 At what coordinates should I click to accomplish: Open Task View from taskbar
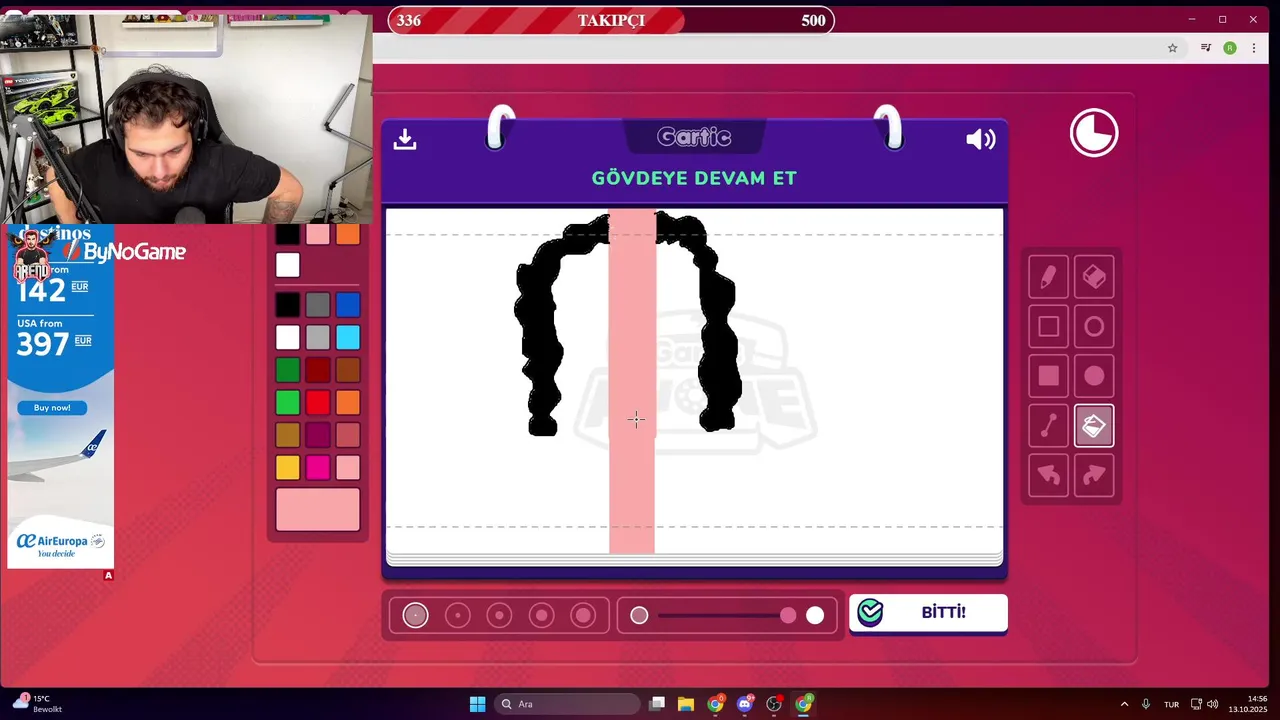[x=657, y=704]
